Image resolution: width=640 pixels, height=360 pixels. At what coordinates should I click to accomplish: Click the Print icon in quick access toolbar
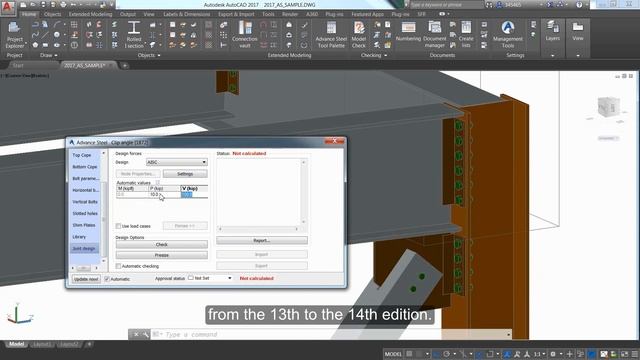63,5
